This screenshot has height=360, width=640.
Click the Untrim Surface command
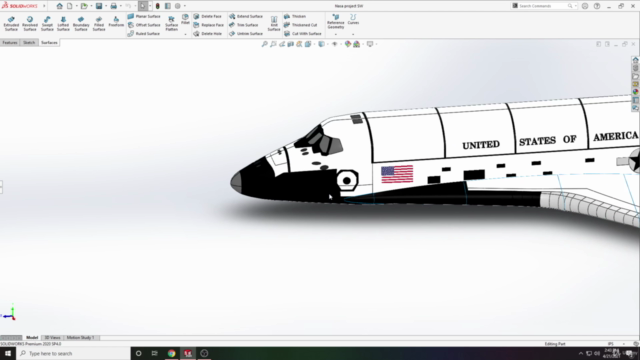[246, 33]
